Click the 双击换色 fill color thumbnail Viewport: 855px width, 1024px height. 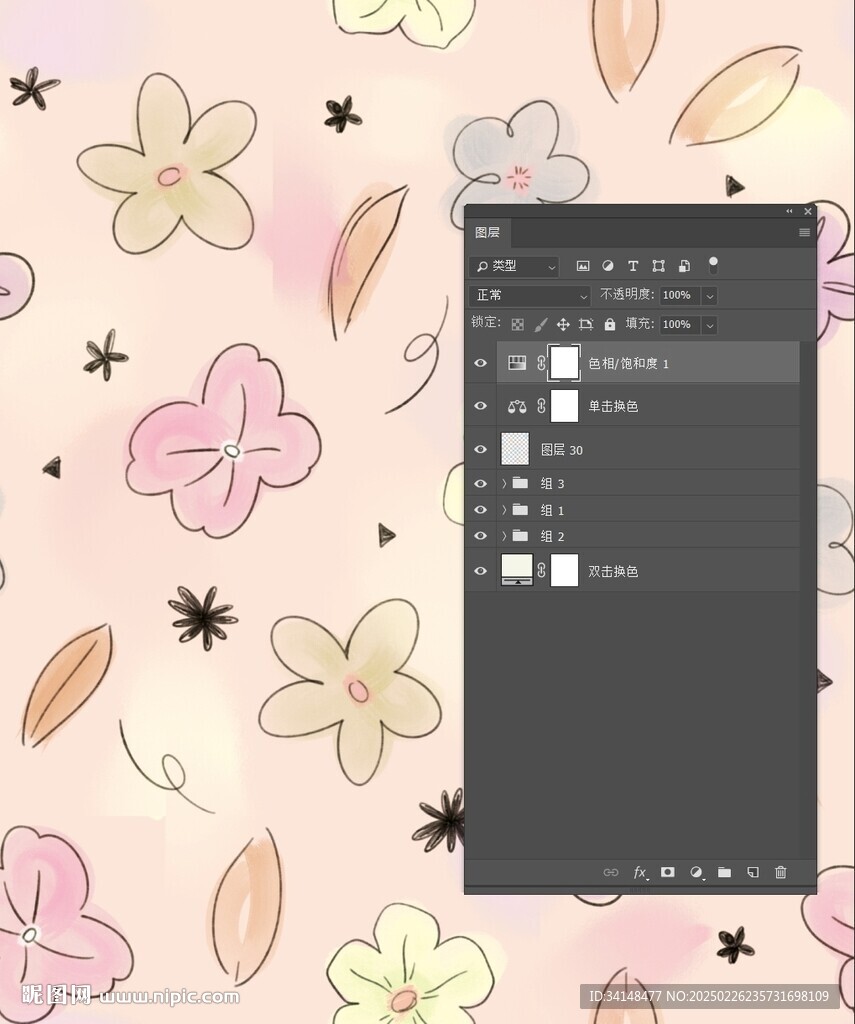tap(517, 570)
